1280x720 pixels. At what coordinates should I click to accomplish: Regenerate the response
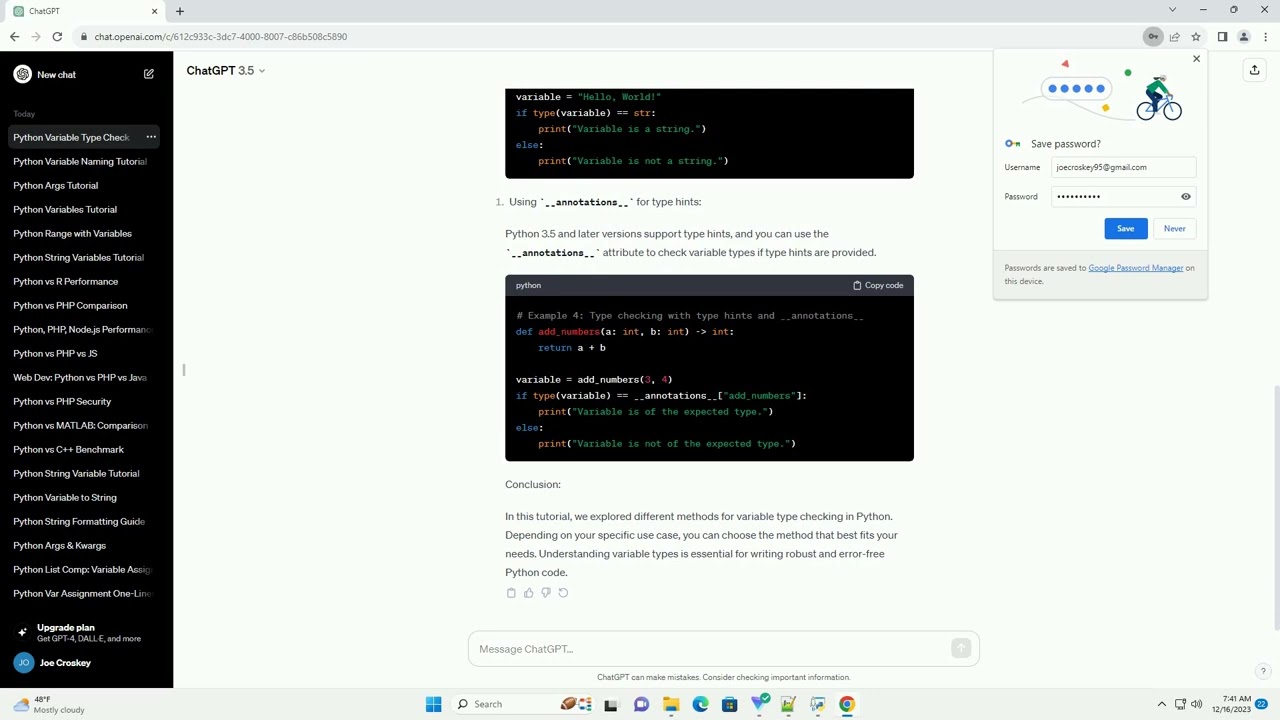(x=563, y=593)
